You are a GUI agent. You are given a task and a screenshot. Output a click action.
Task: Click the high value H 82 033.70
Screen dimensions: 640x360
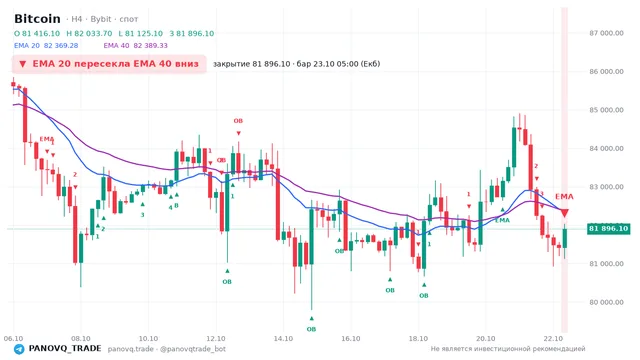pyautogui.click(x=89, y=33)
